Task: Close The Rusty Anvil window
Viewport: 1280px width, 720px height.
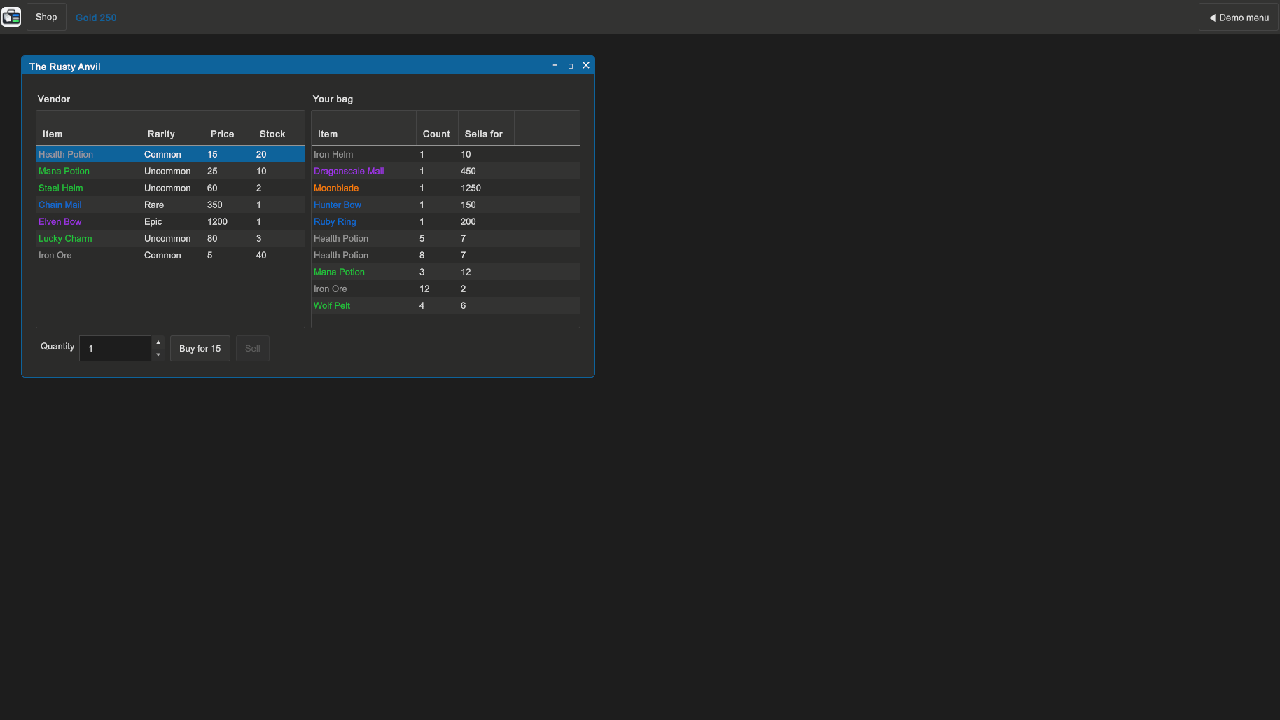Action: (586, 65)
